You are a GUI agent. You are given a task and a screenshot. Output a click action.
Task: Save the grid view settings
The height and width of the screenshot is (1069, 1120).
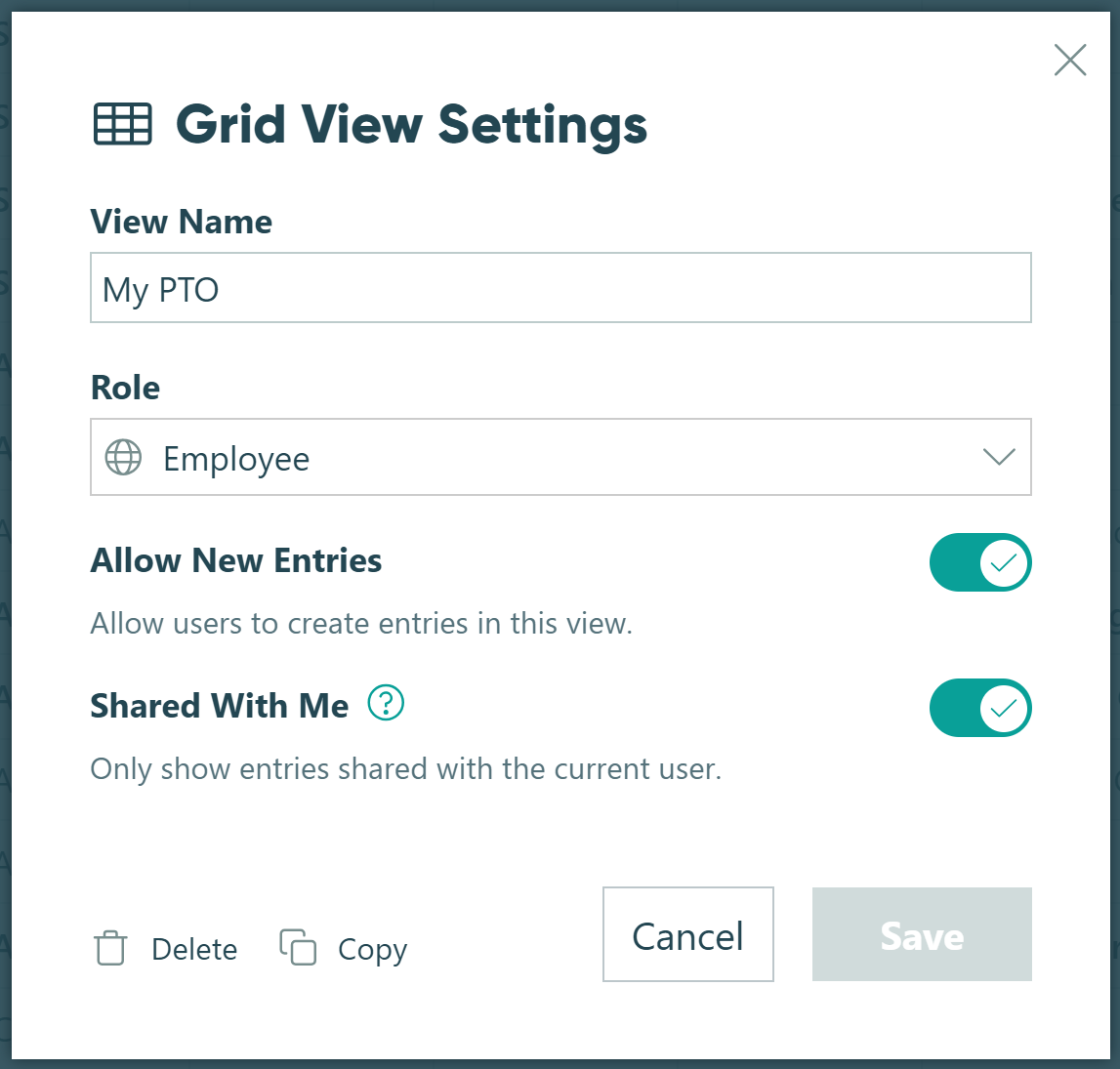[921, 934]
